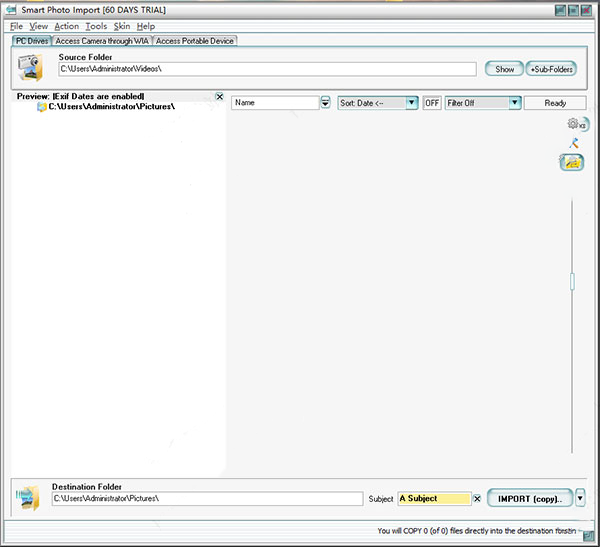Click the app icon in title bar
The height and width of the screenshot is (547, 600).
[x=11, y=10]
